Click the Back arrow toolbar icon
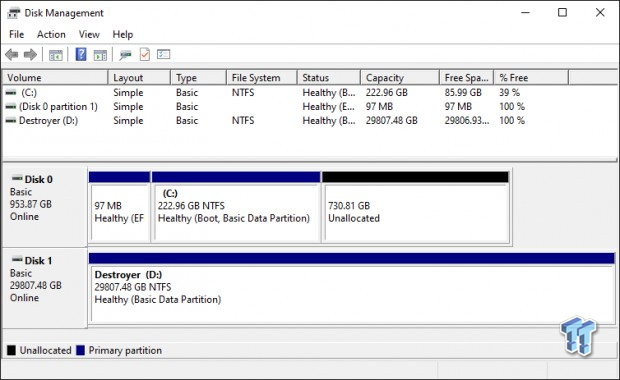 tap(12, 54)
